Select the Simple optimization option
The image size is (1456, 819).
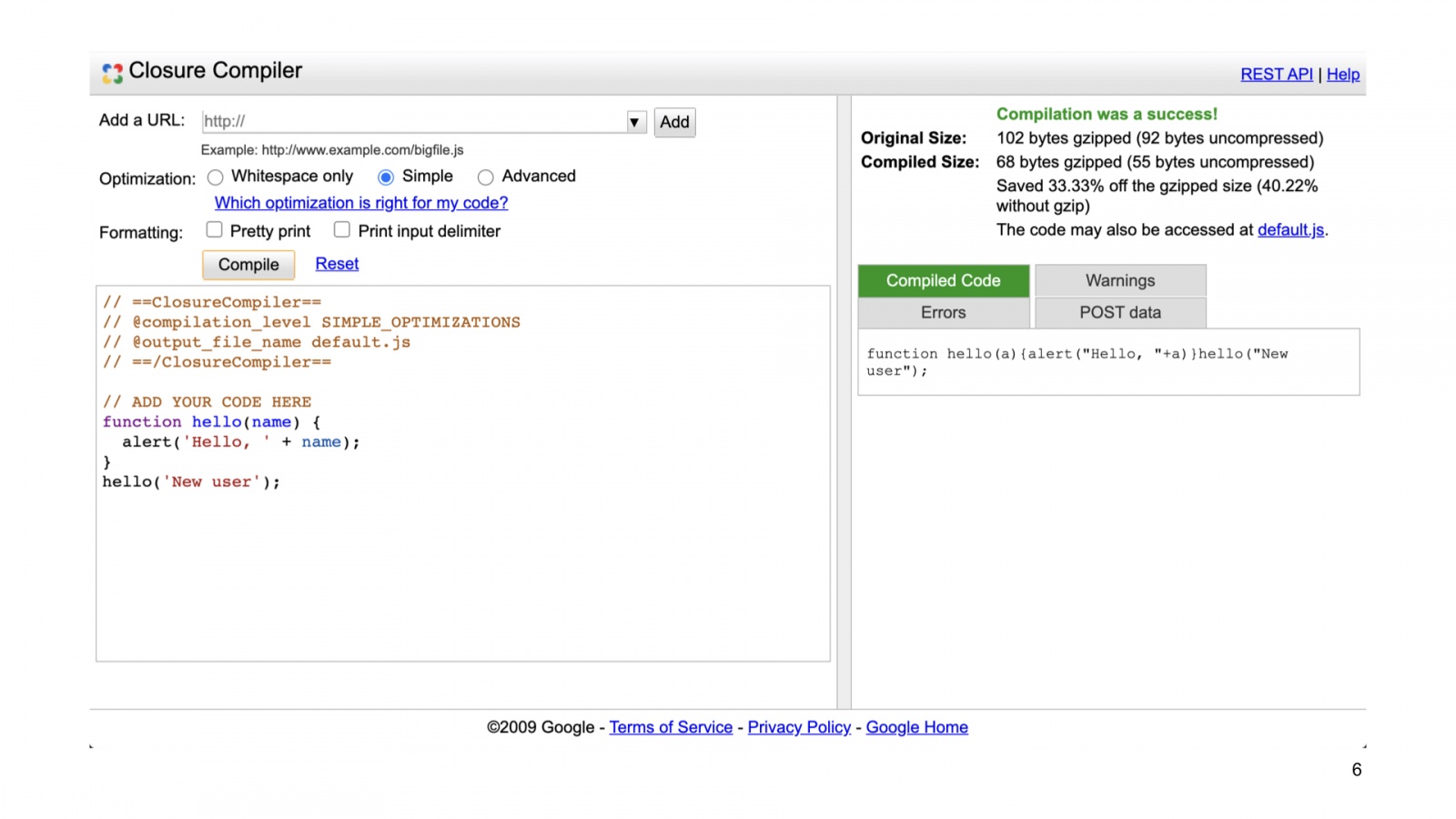386,177
